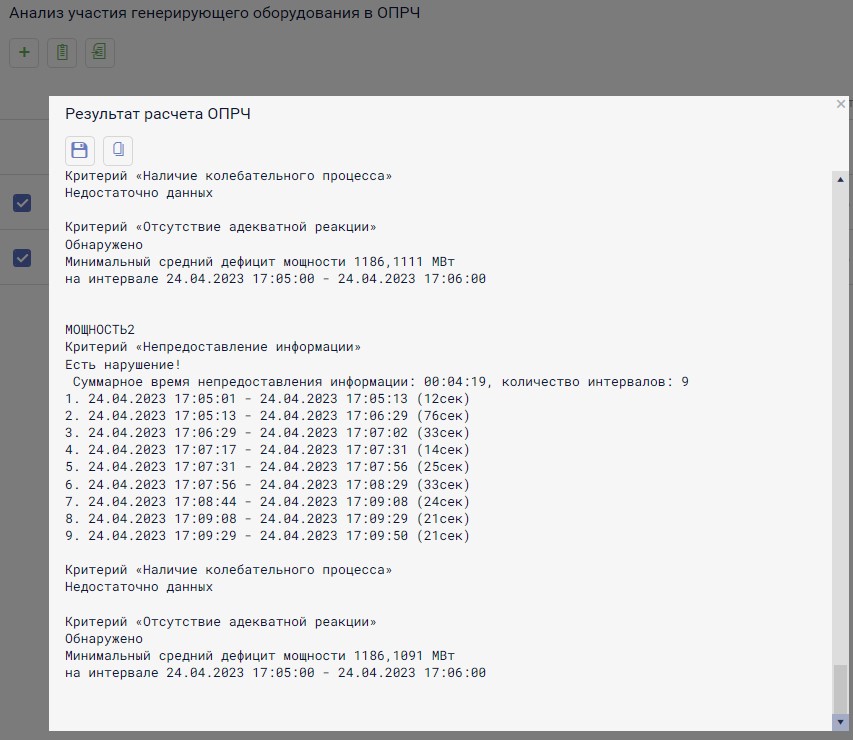The image size is (853, 740).
Task: Click the scrollbar track above the thumb
Action: pos(840,400)
